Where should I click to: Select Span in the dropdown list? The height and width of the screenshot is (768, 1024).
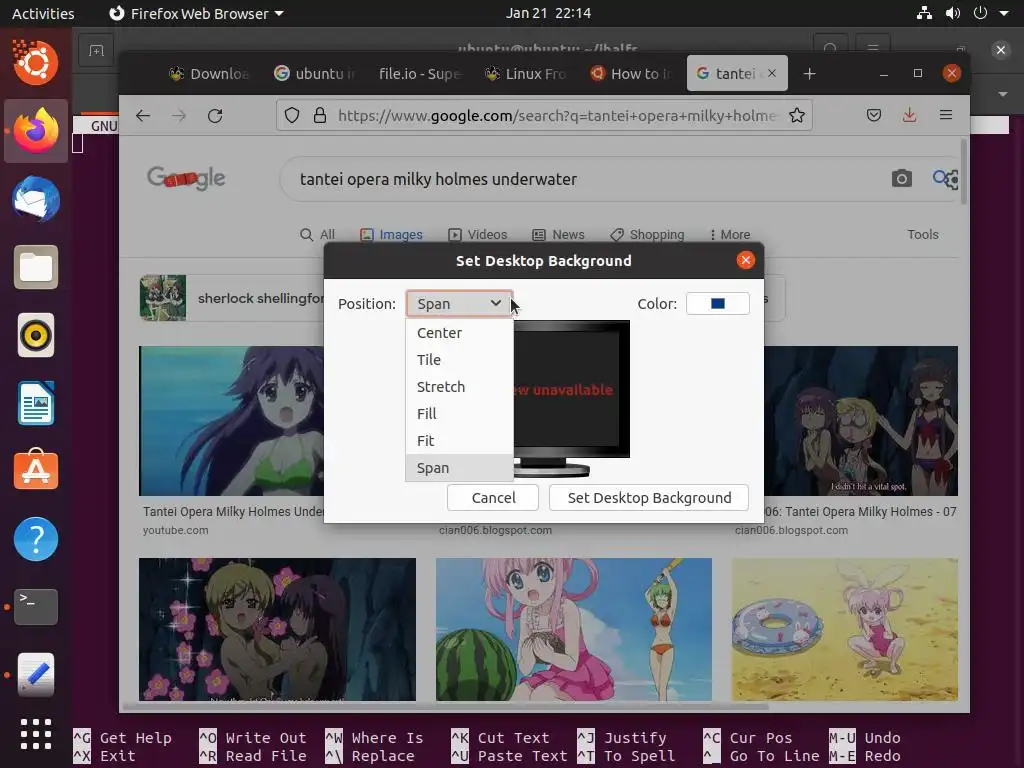pyautogui.click(x=459, y=468)
